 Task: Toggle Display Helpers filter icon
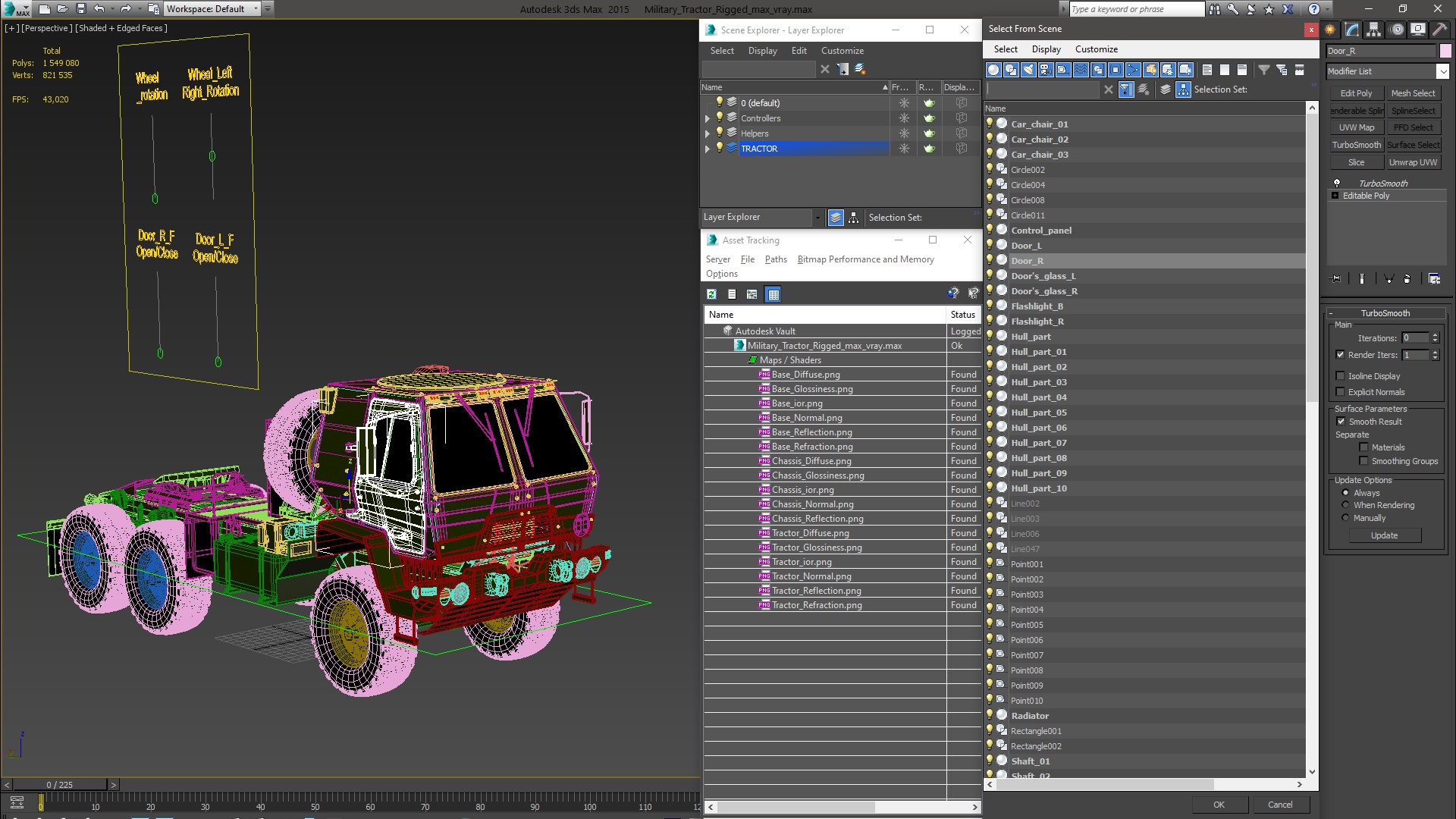coord(1063,70)
